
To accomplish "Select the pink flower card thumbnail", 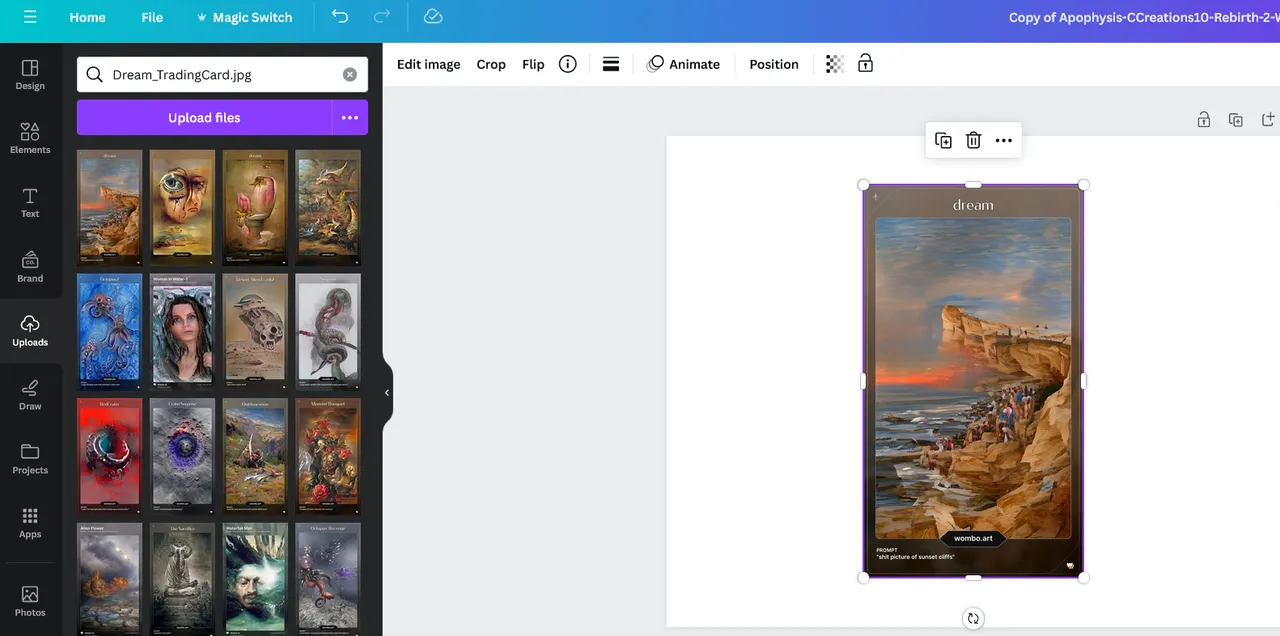I will tap(255, 207).
